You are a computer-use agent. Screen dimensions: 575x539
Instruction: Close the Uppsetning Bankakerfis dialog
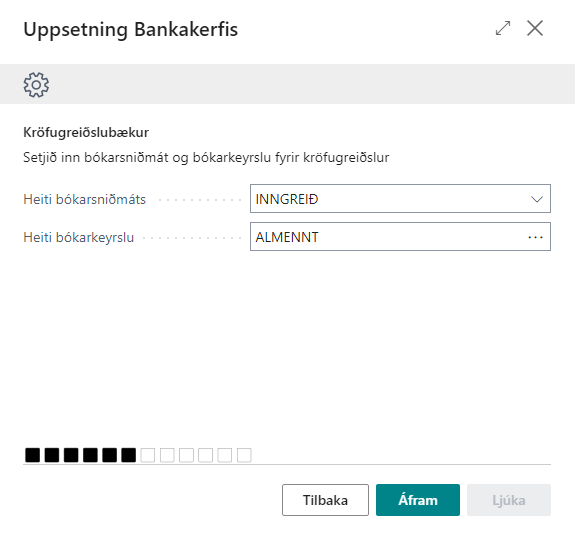pyautogui.click(x=535, y=28)
